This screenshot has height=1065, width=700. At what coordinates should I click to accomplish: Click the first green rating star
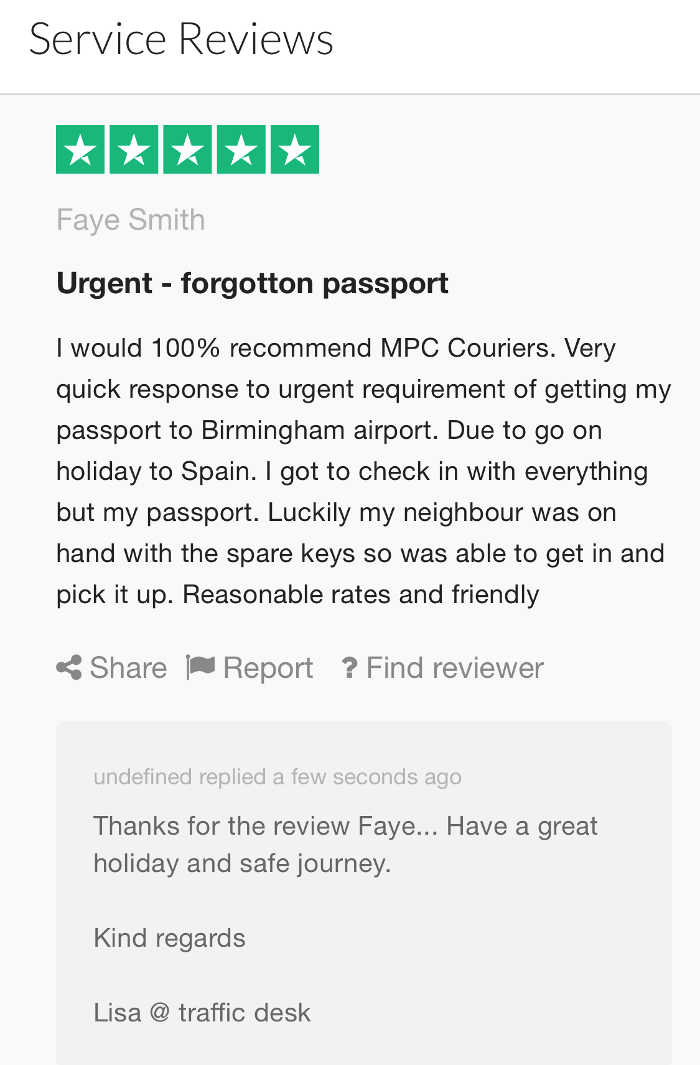tap(81, 150)
